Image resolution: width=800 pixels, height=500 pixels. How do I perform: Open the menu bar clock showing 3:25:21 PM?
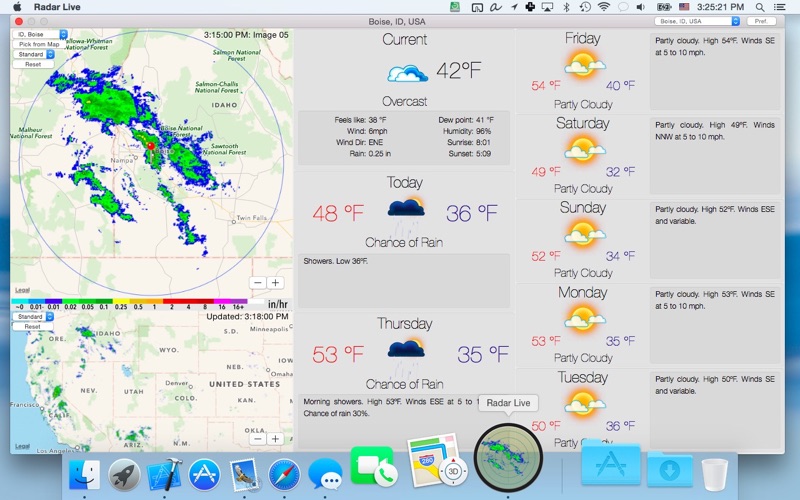(720, 7)
